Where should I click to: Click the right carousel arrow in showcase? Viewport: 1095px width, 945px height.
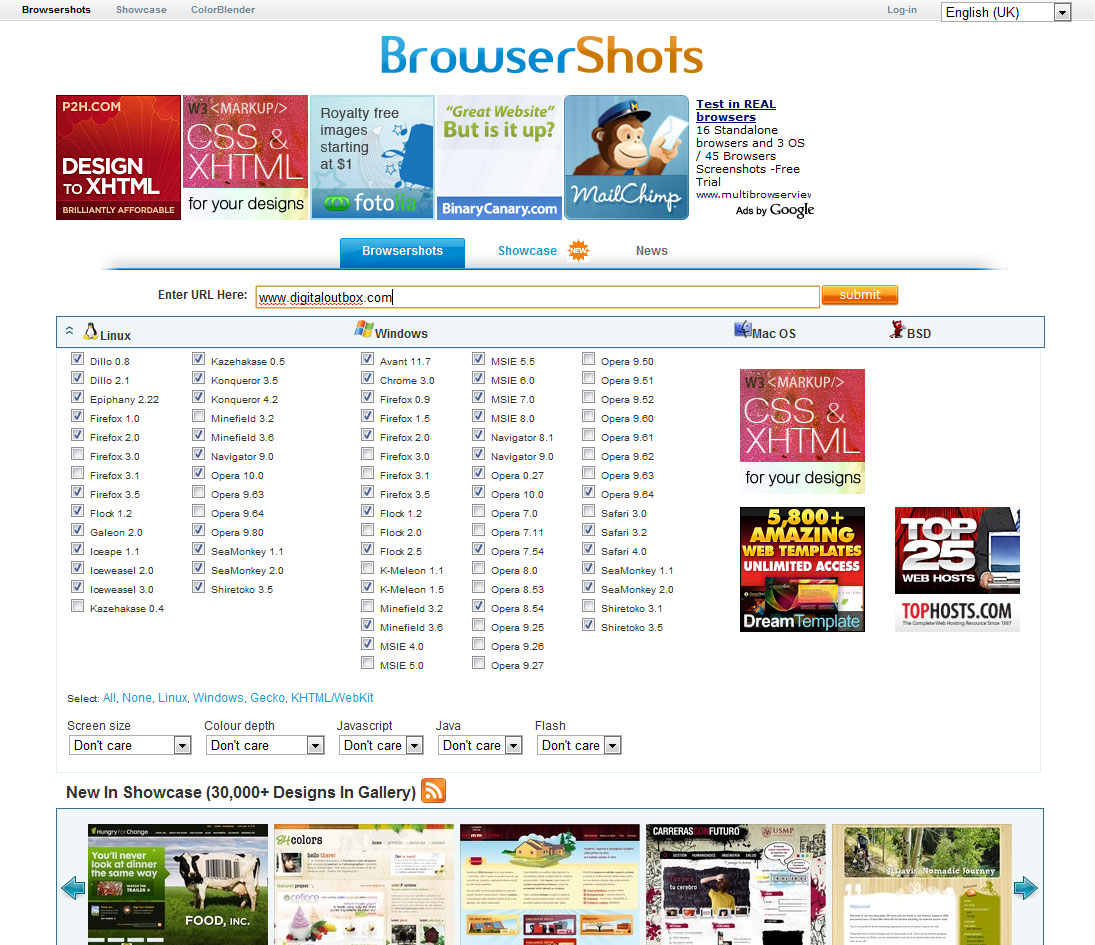pyautogui.click(x=1025, y=887)
